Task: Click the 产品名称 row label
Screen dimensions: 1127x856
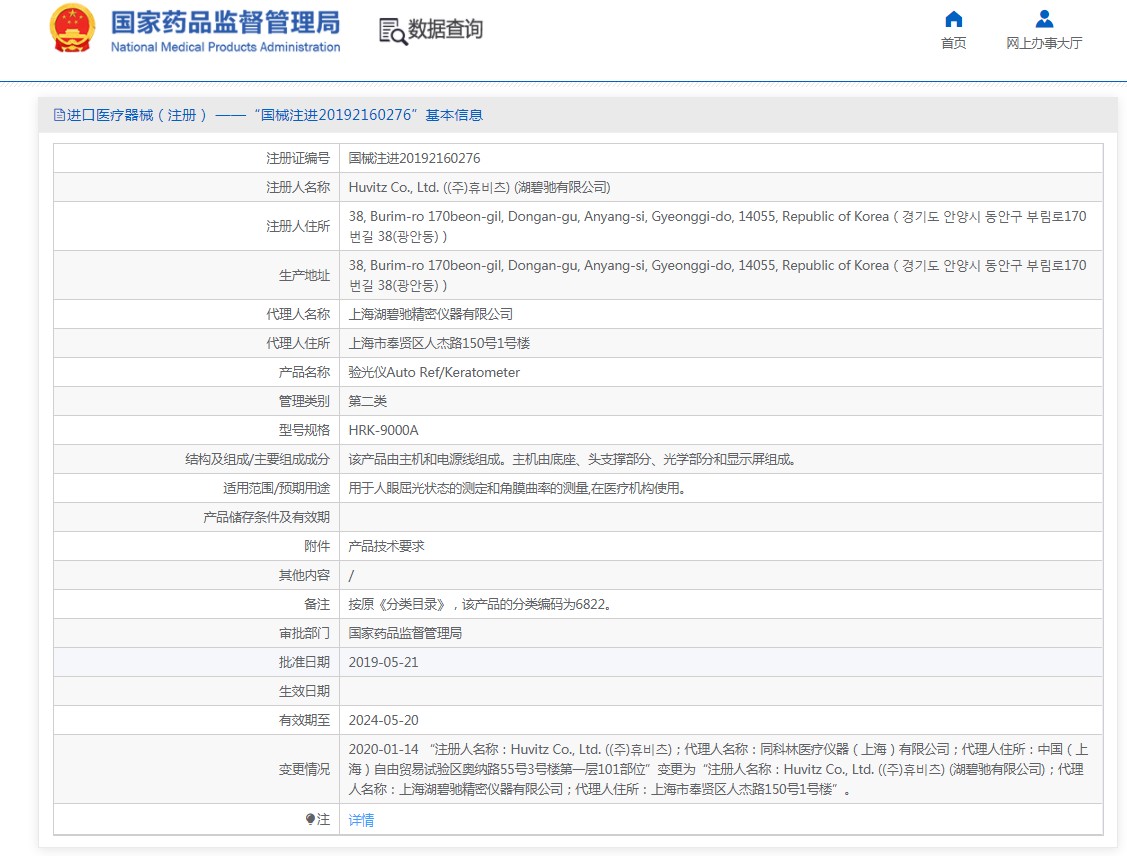Action: coord(304,372)
